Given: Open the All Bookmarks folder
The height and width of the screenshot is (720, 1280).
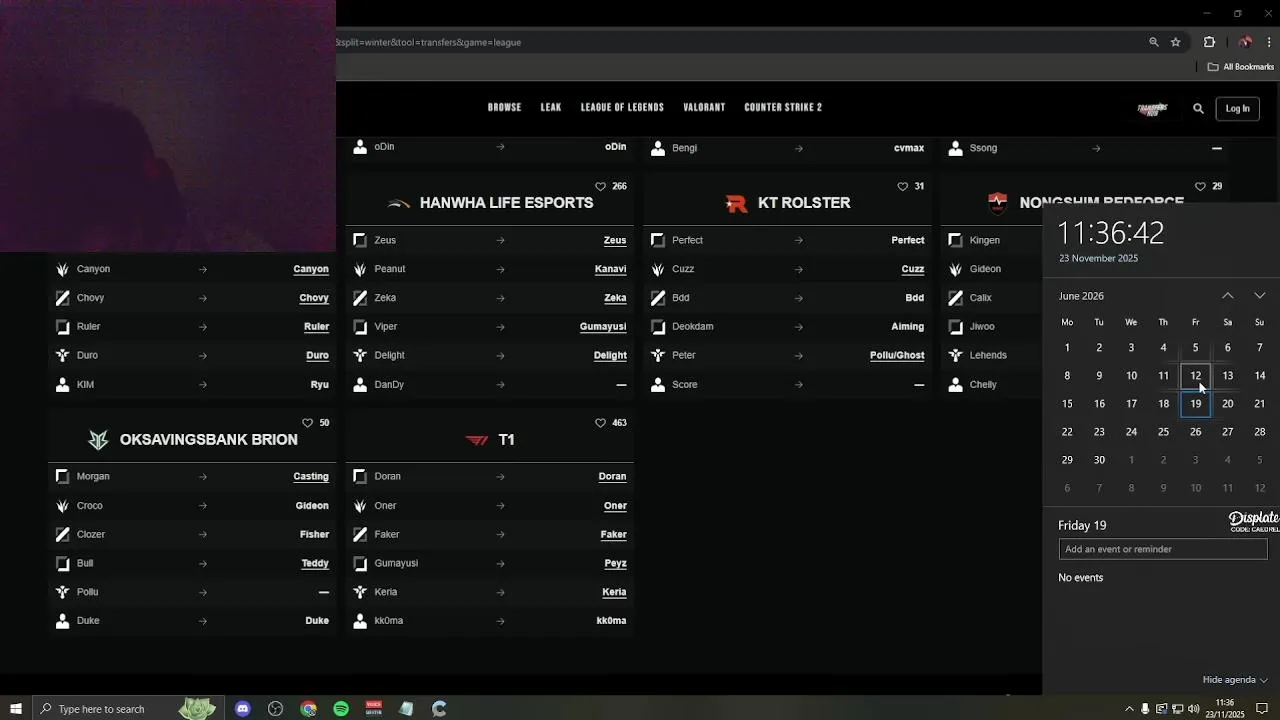Looking at the screenshot, I should [x=1241, y=67].
